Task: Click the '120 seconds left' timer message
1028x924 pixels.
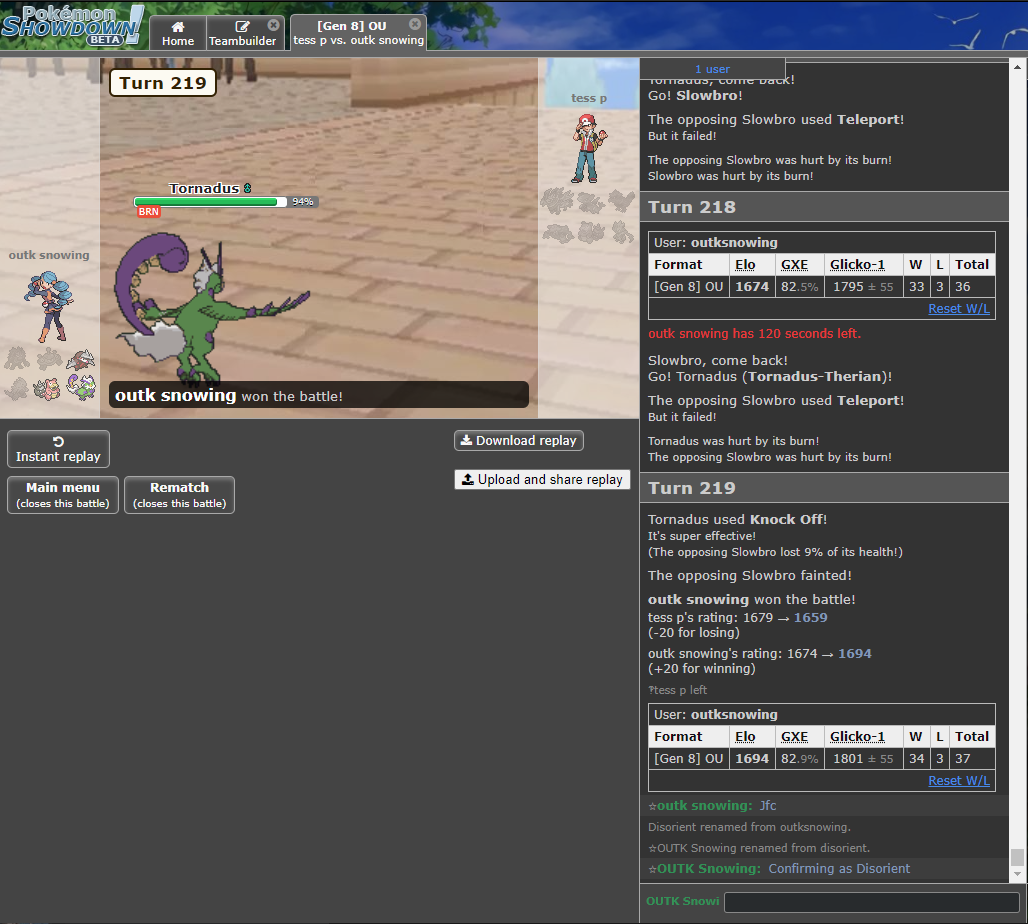Action: [x=754, y=334]
